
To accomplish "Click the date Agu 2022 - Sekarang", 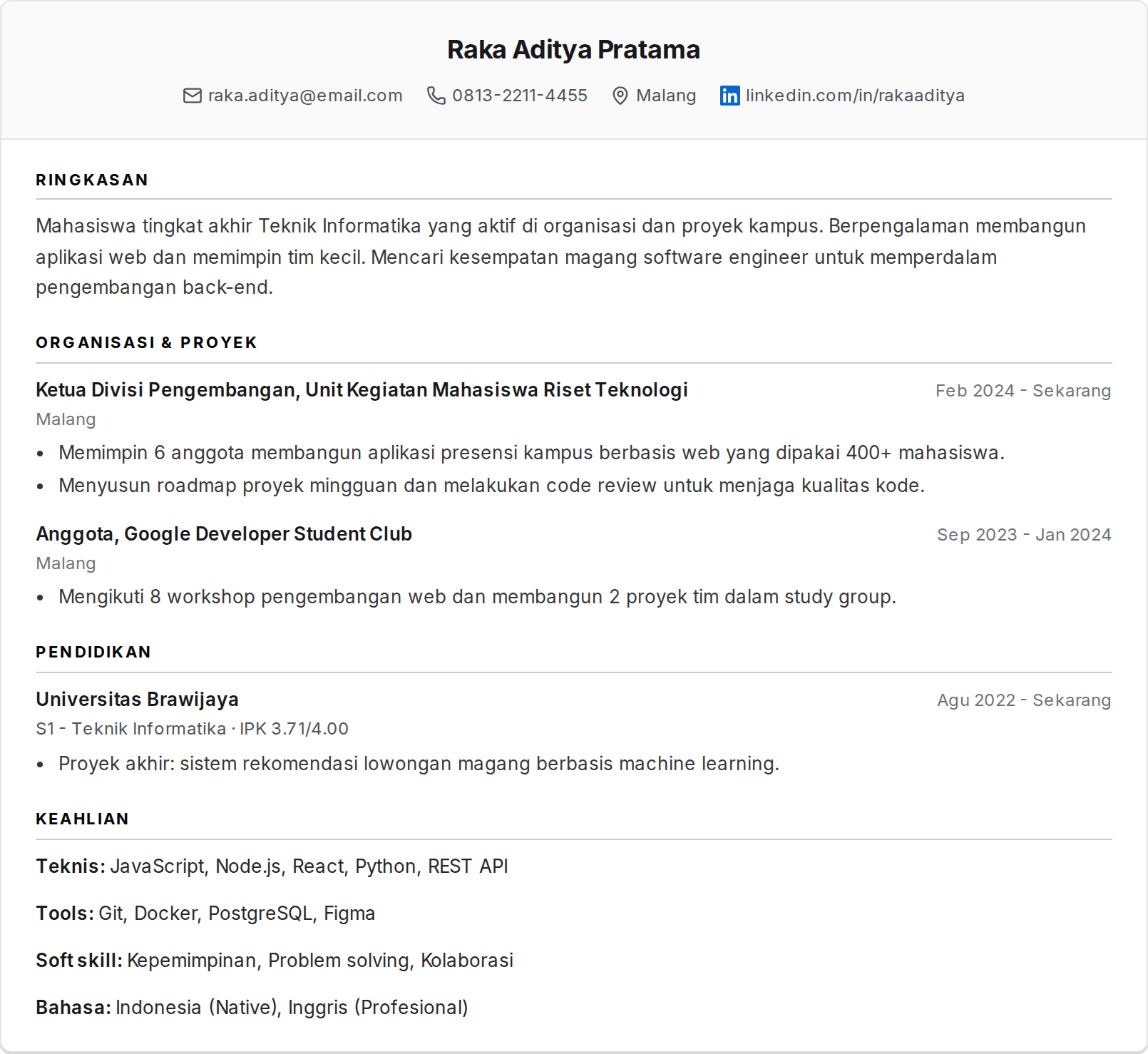I will (x=1024, y=700).
